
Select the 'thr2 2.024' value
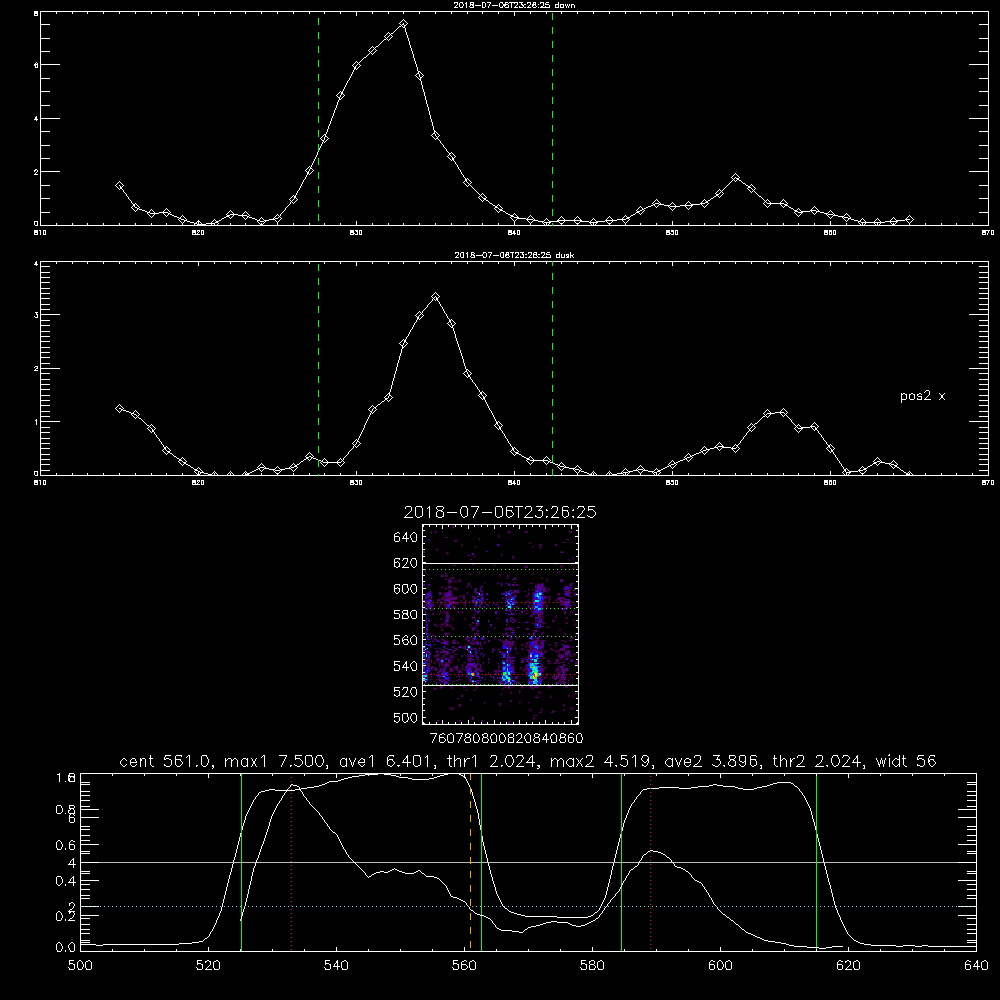[x=818, y=761]
